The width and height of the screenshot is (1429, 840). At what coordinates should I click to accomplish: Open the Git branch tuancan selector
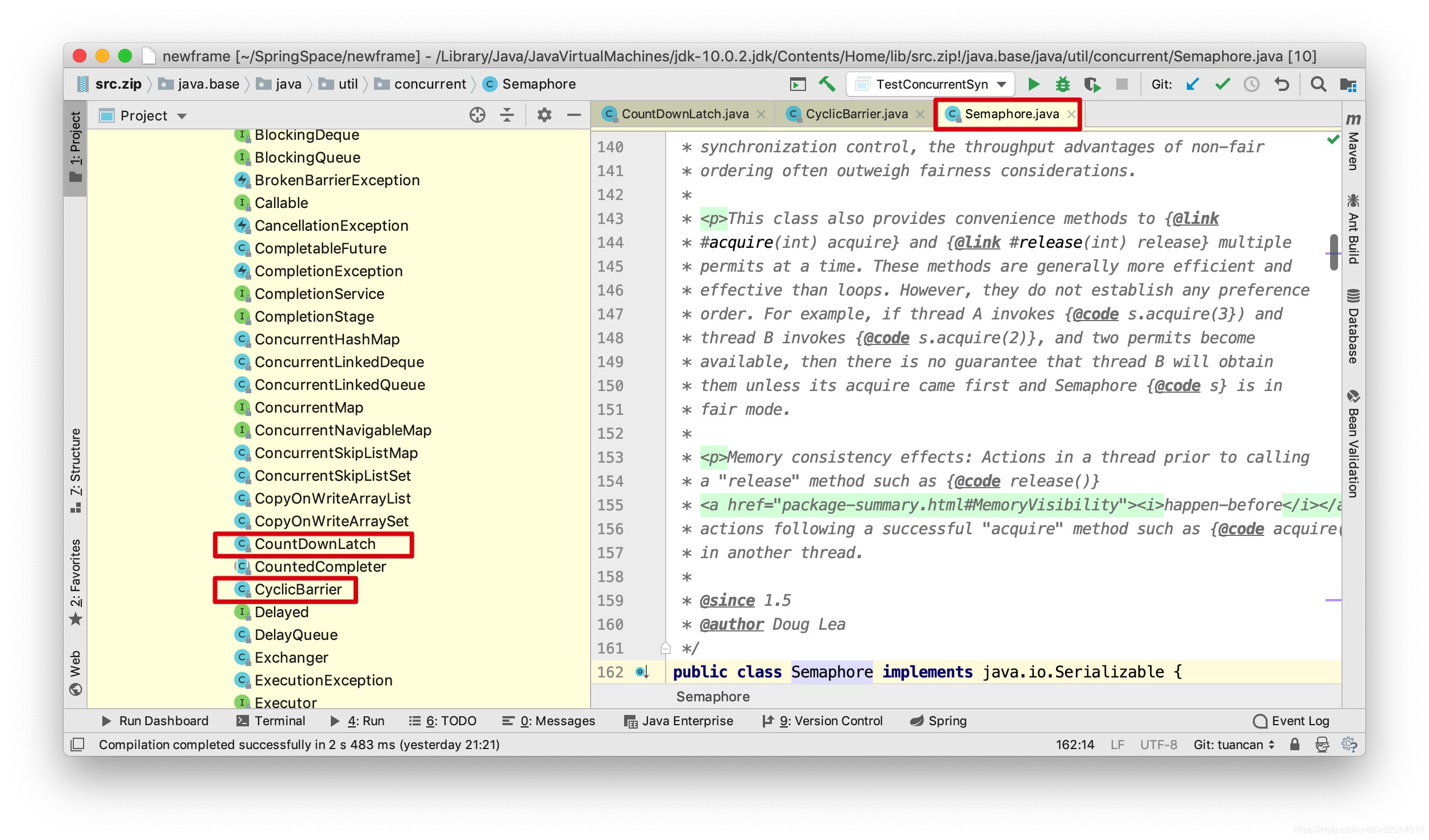click(1234, 745)
